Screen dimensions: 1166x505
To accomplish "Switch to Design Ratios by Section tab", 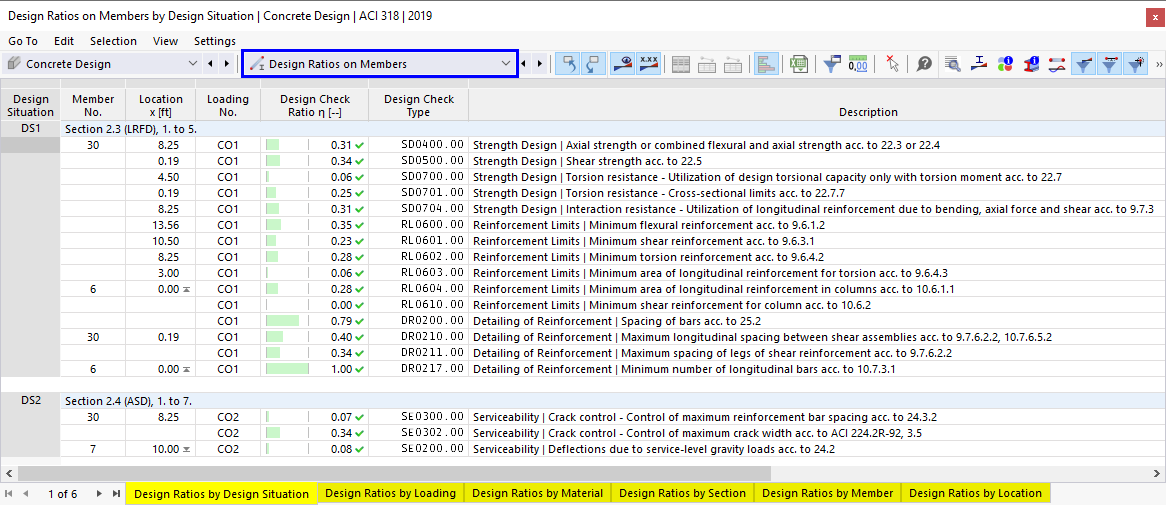I will click(682, 493).
